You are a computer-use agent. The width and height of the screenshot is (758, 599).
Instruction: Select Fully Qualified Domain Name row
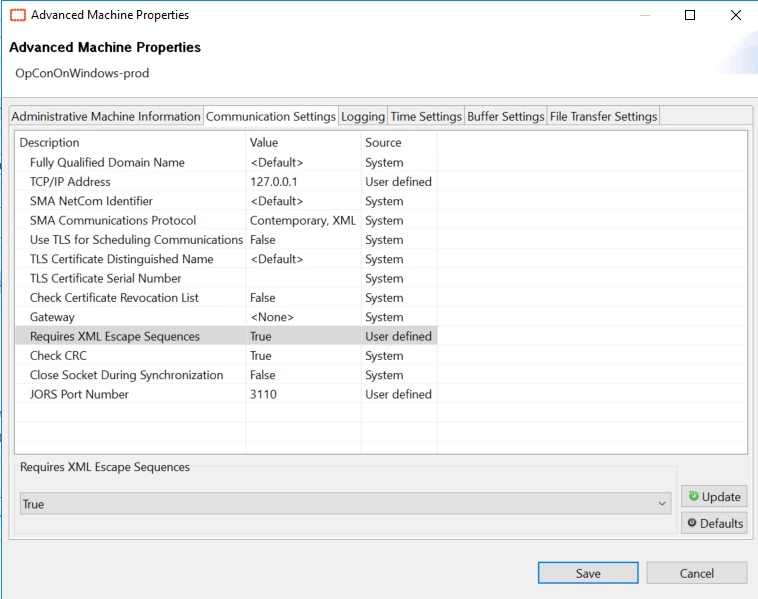tap(226, 162)
